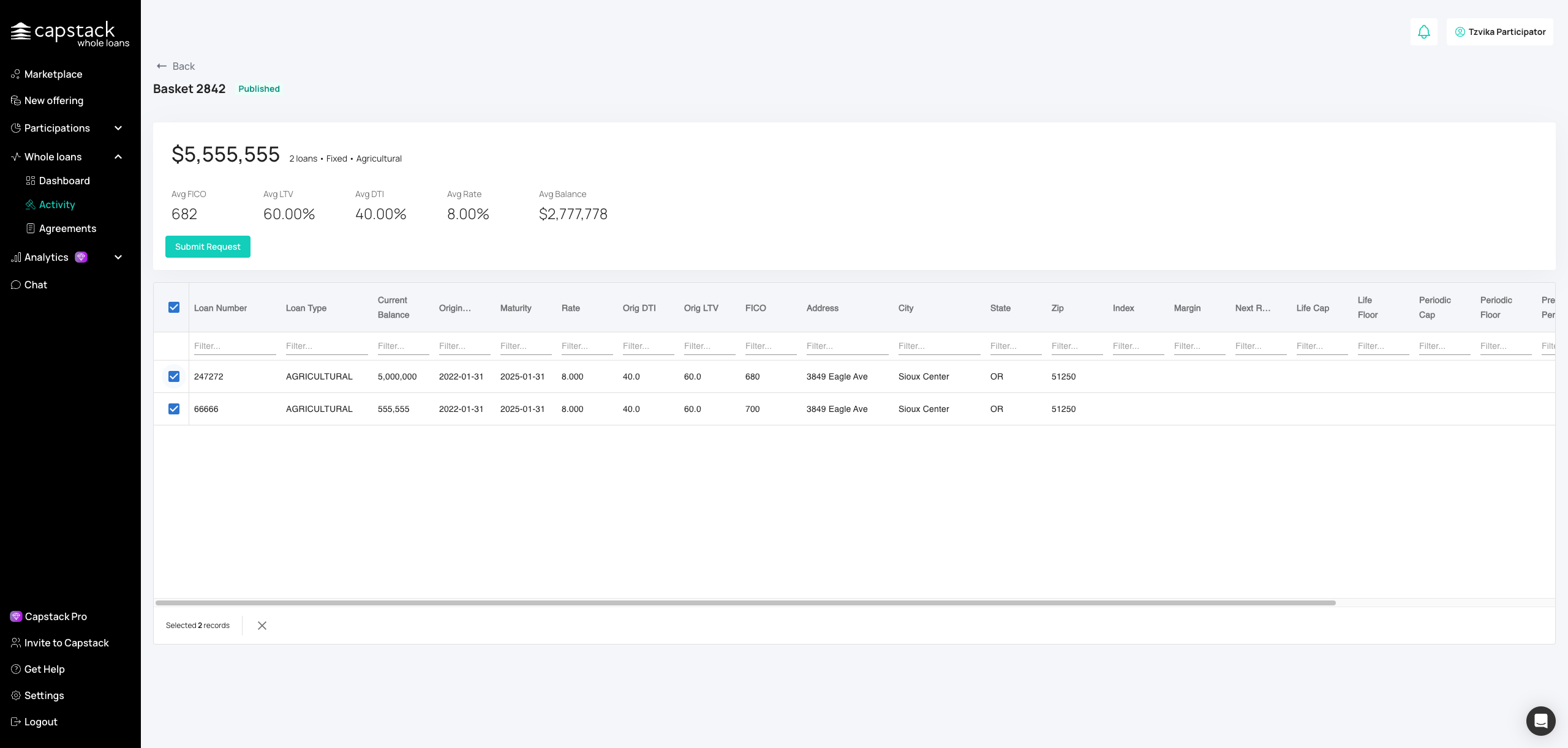Screen dimensions: 1568x748
Task: Clear selection with the X icon
Action: click(262, 626)
